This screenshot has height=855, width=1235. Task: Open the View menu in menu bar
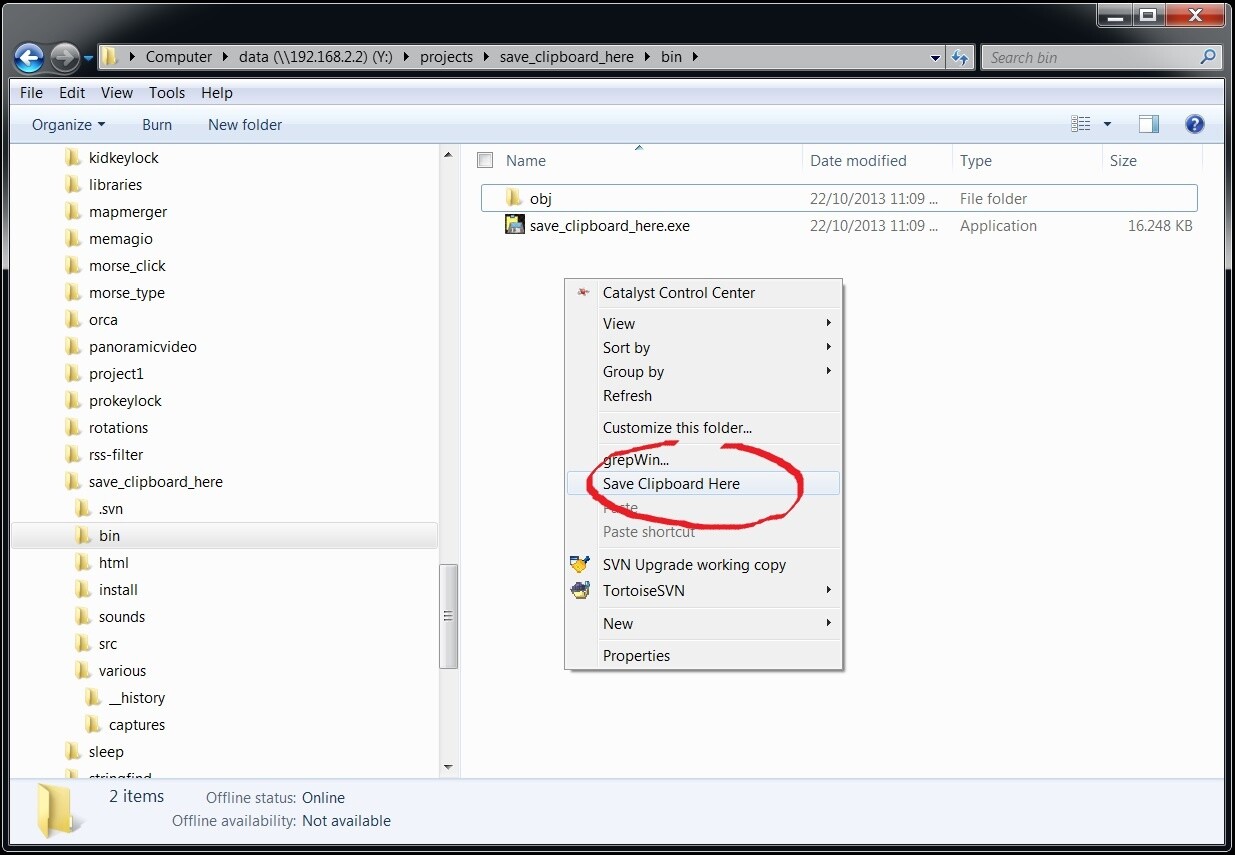[x=117, y=92]
